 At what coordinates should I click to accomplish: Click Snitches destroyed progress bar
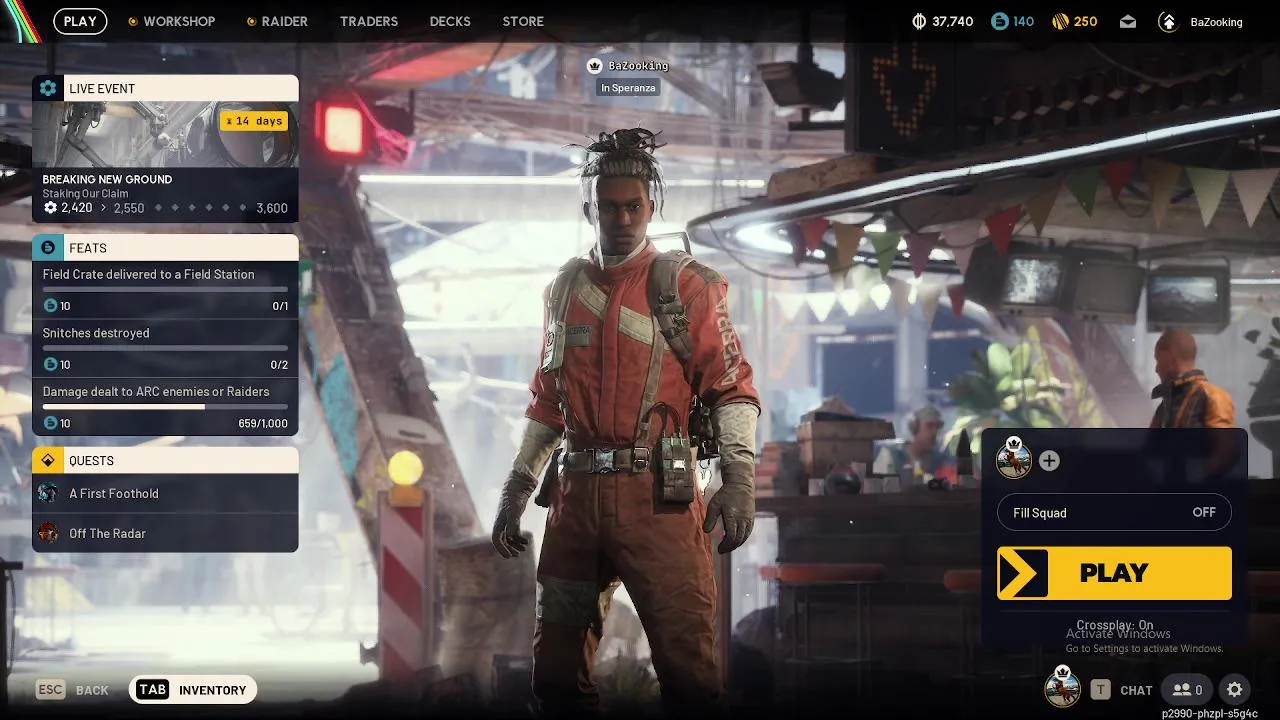pos(165,348)
